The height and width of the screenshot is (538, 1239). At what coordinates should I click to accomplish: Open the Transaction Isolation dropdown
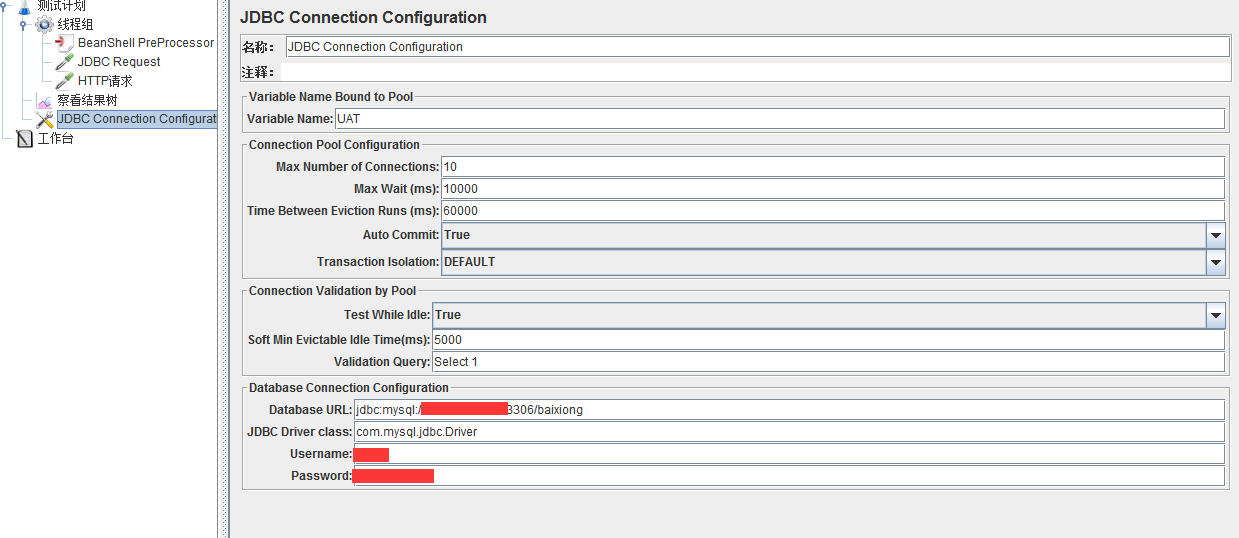pos(1215,262)
